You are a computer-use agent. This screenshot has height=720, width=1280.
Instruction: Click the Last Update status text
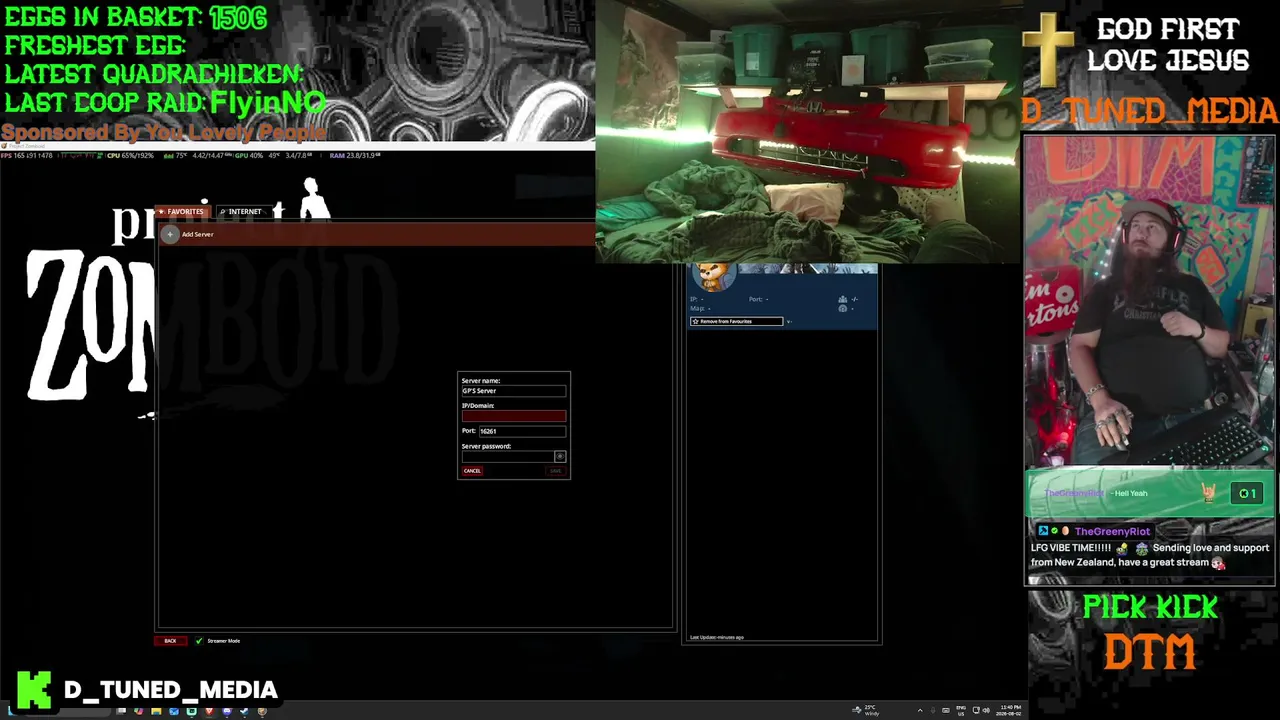(x=717, y=637)
